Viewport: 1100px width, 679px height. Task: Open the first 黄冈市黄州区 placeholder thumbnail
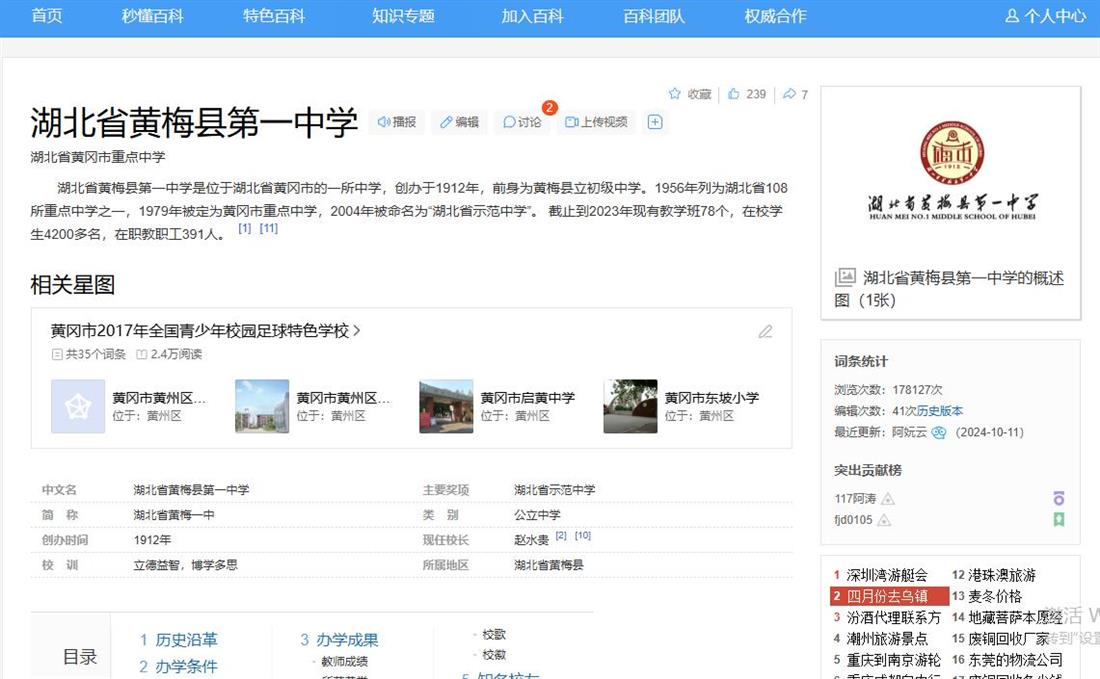tap(78, 406)
